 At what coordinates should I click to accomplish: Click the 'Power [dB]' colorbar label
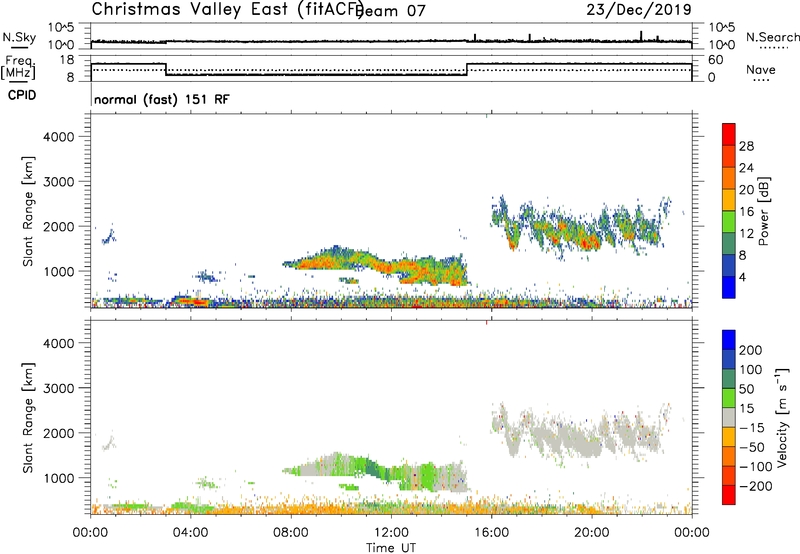pos(763,211)
